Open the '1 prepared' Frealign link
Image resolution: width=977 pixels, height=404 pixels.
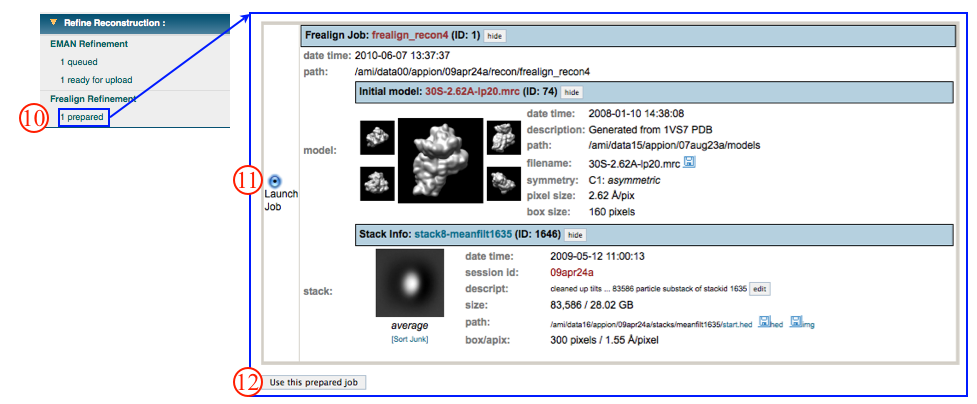coord(82,118)
